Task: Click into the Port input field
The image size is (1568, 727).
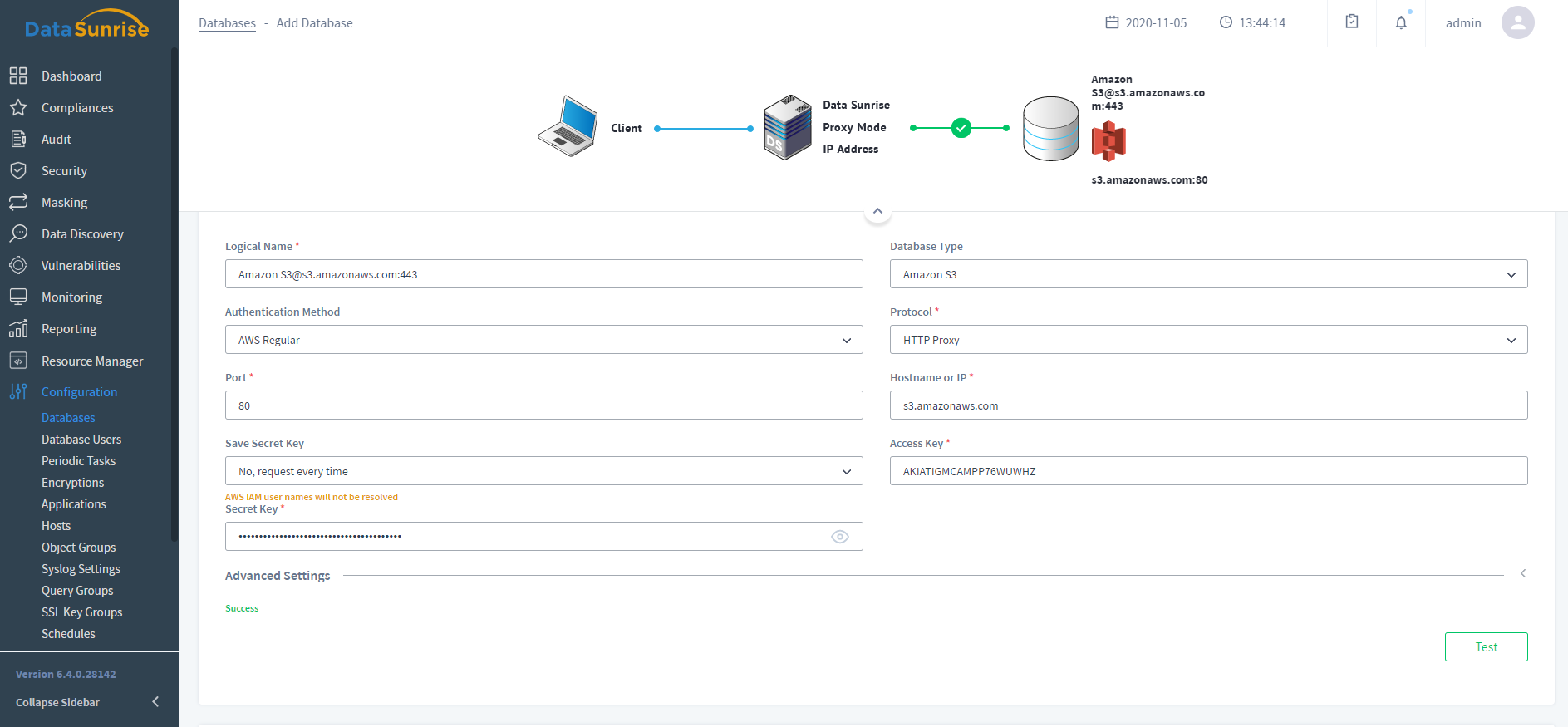Action: click(x=543, y=405)
